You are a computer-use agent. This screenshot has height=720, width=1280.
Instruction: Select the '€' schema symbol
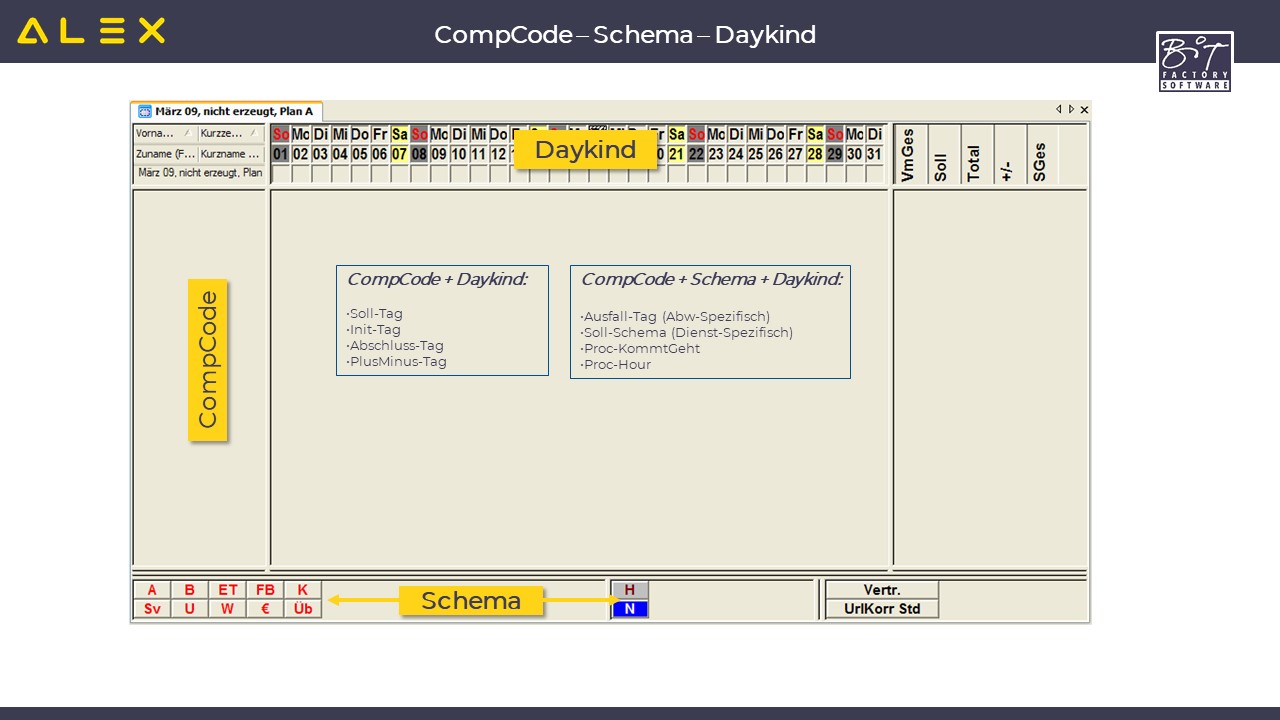(x=265, y=609)
